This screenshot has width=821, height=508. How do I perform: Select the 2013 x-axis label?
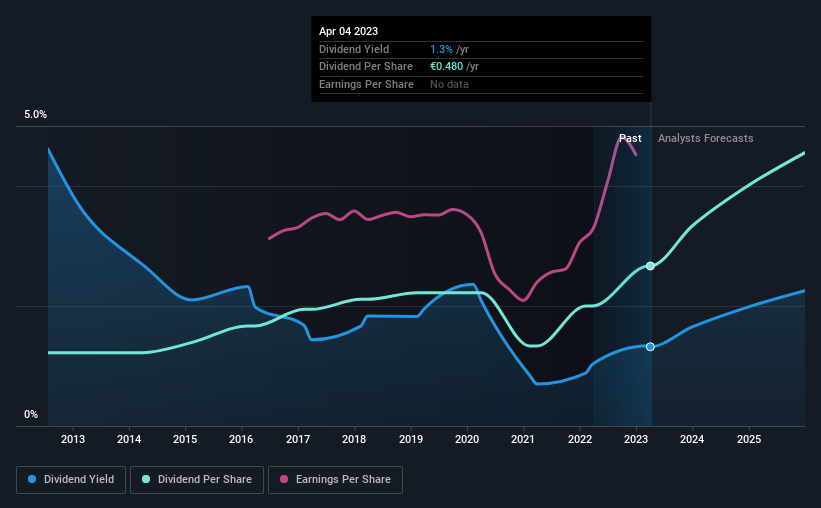73,439
